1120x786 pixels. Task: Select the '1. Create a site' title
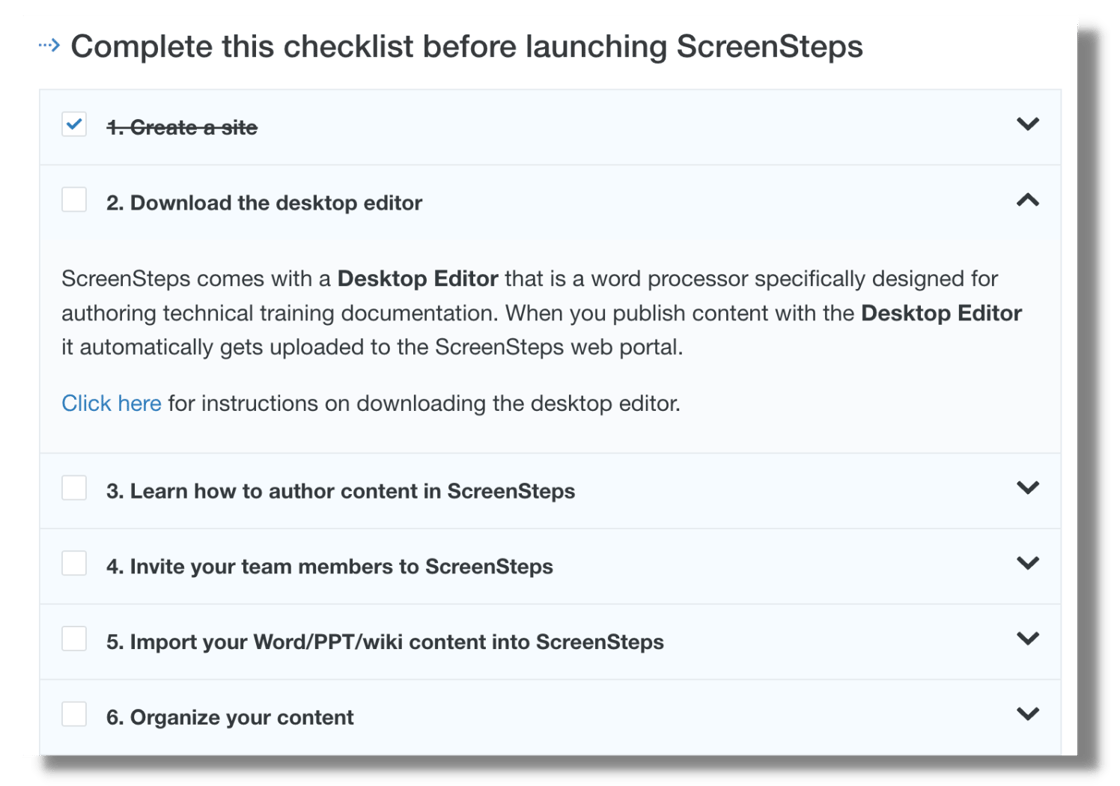pos(182,128)
